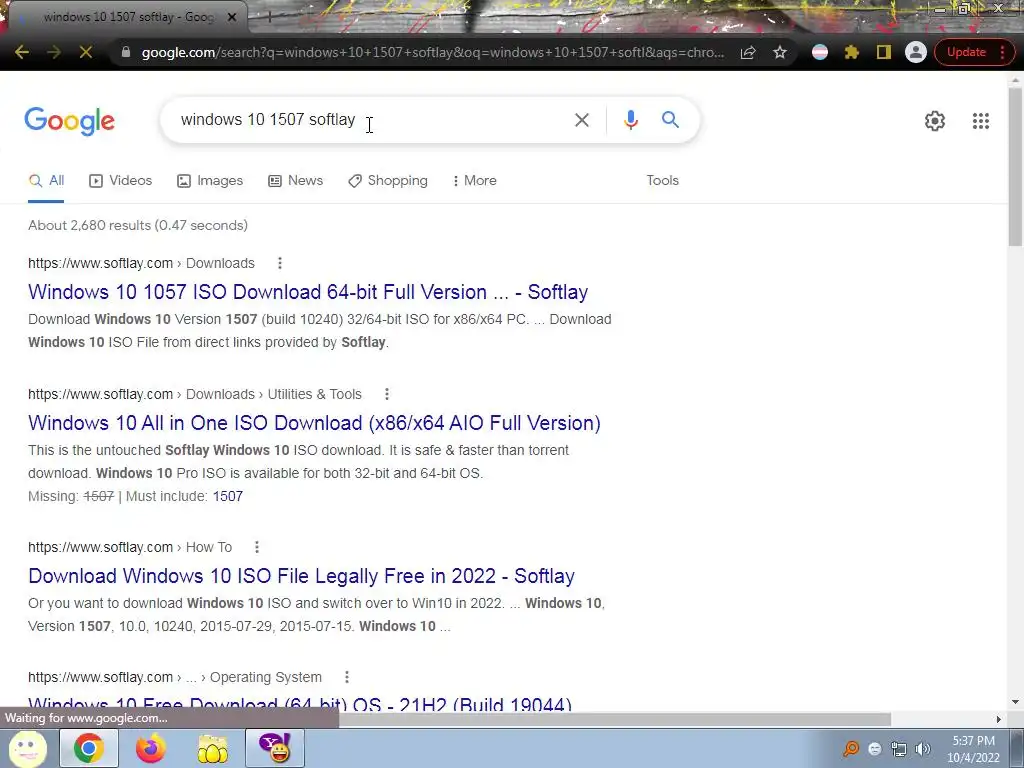
Task: Click https://www.softlay.com › Downloads breadcrumb of first result
Action: click(x=141, y=263)
